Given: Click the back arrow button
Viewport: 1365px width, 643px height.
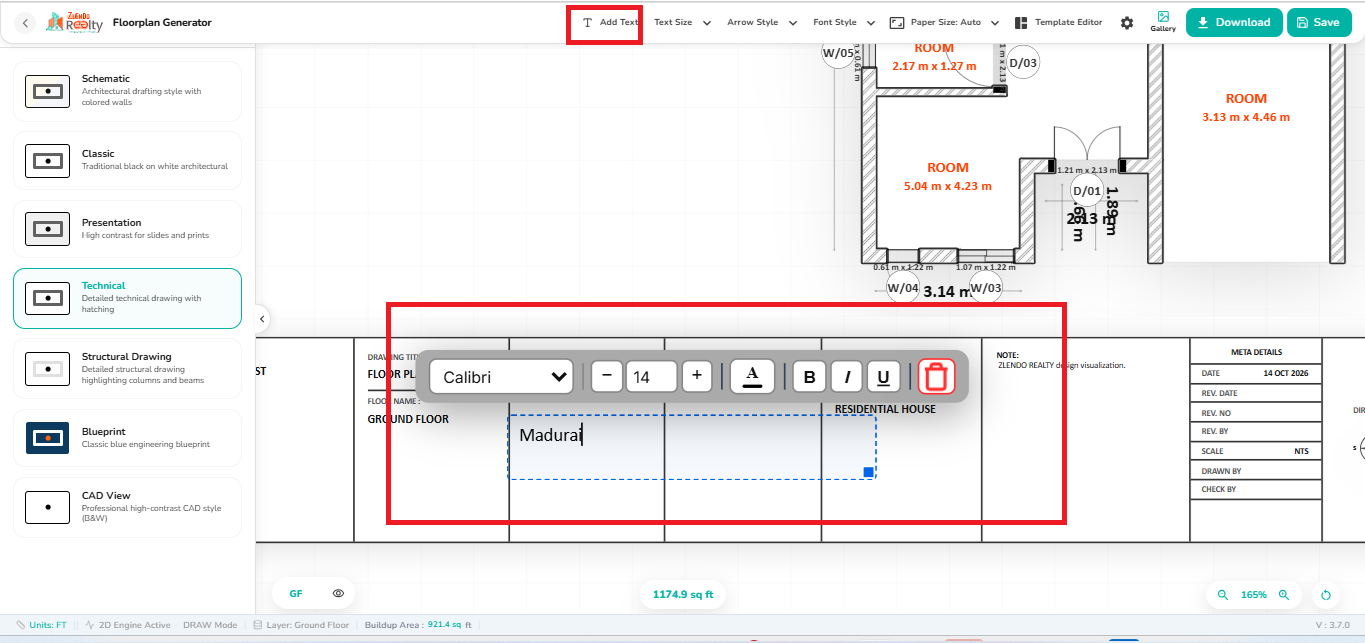Looking at the screenshot, I should (26, 22).
